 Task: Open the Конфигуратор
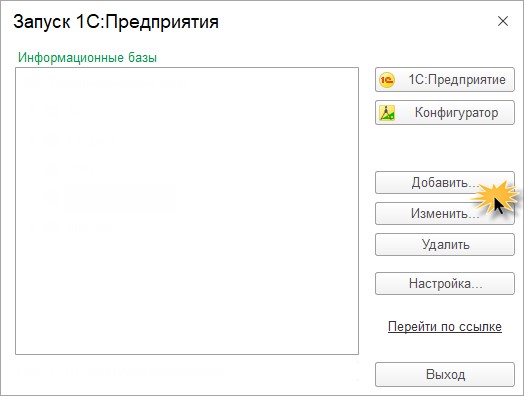click(x=445, y=113)
